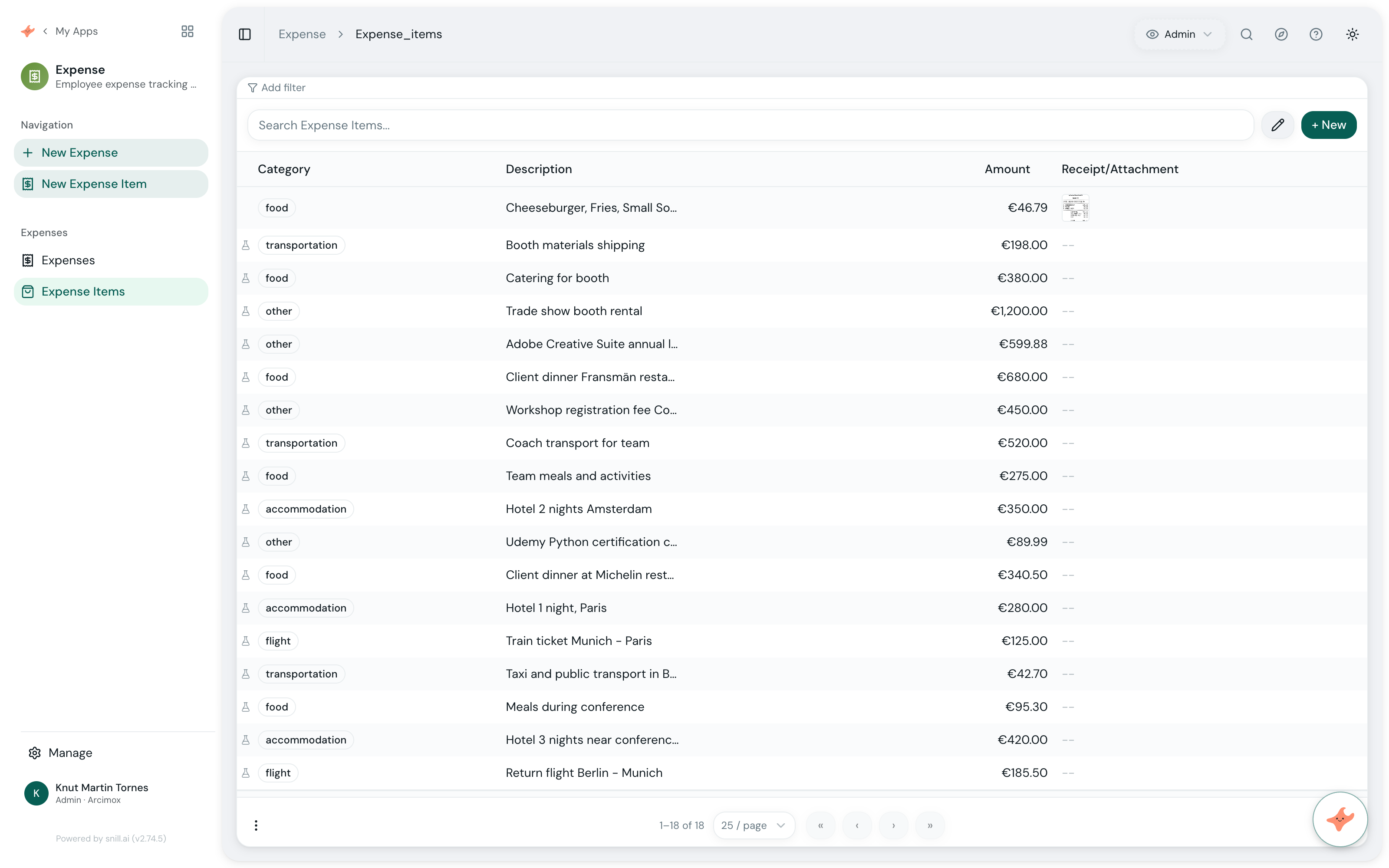
Task: Click flask icon on Adobe Creative Suite row
Action: click(x=246, y=344)
